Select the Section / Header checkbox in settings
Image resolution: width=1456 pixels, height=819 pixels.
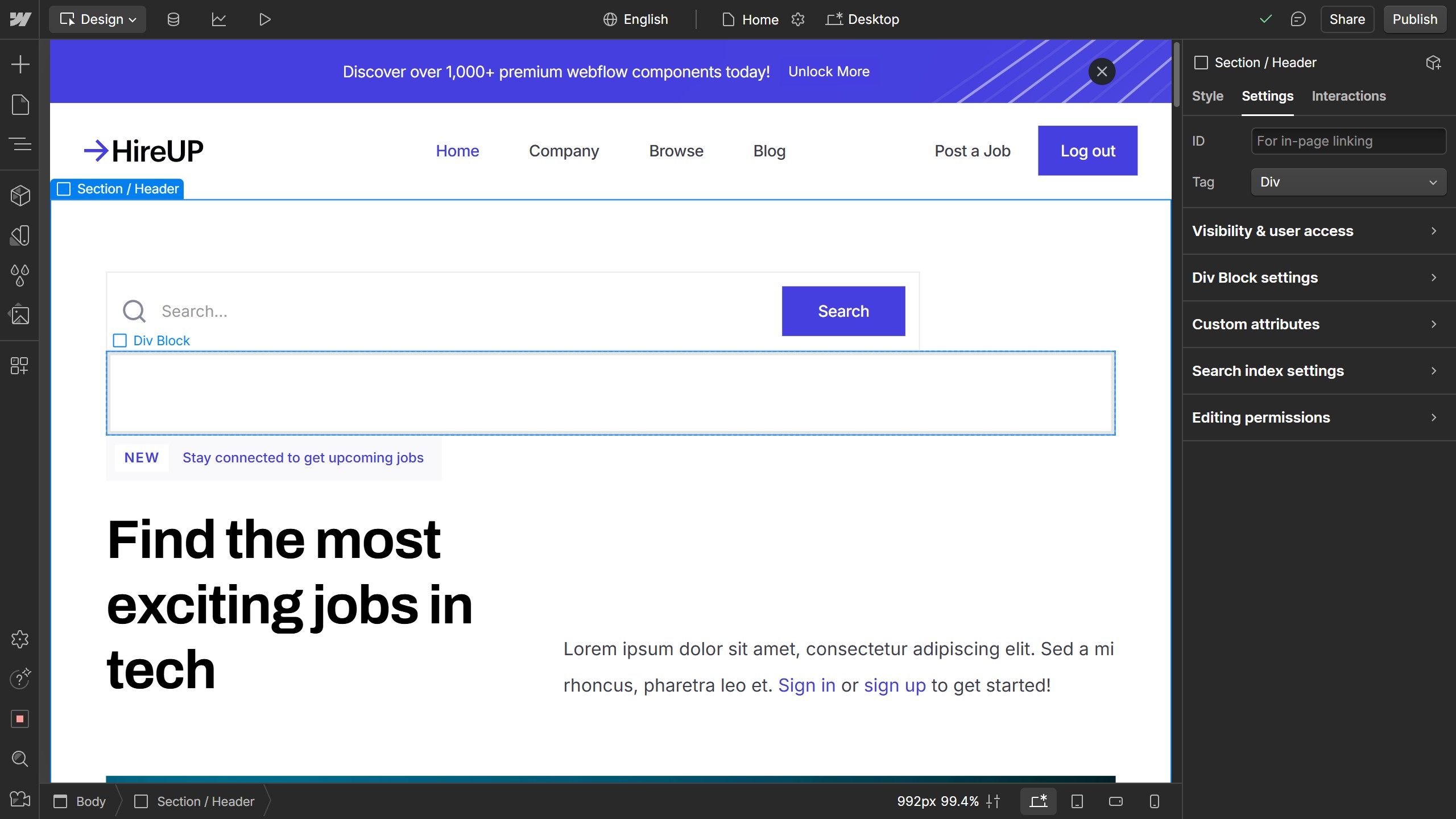point(1202,62)
